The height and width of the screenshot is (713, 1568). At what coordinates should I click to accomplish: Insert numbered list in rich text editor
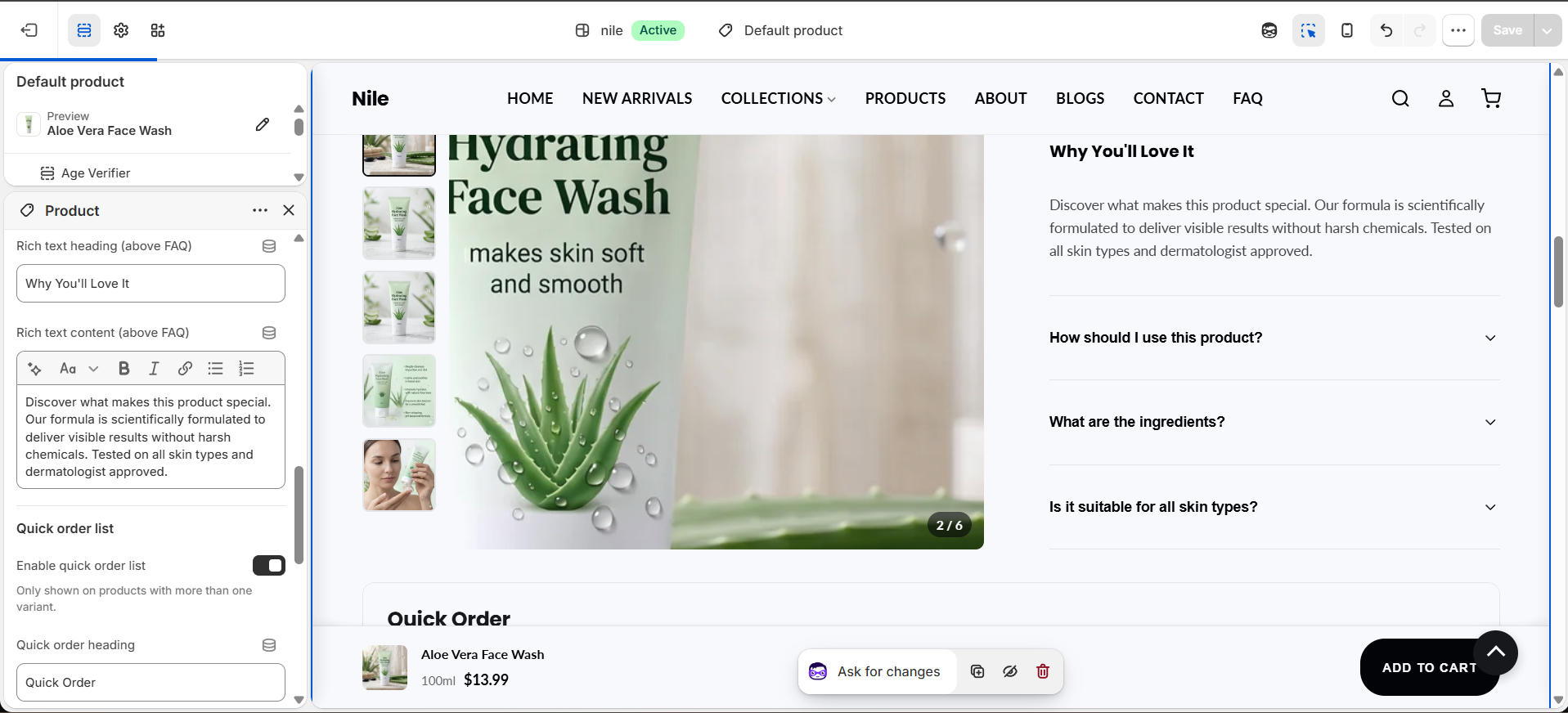pyautogui.click(x=246, y=369)
